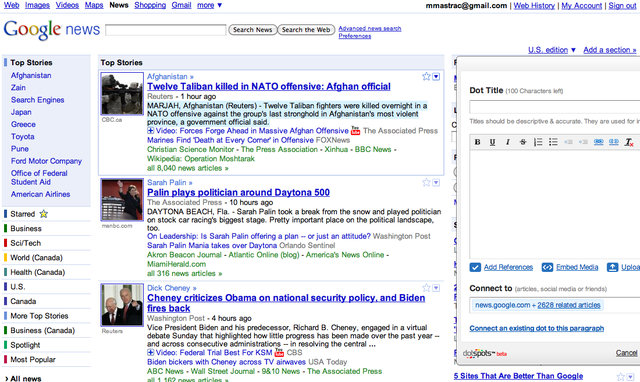Expand the Forces Forge Ahead video plus icon
Viewport: 640px width, 382px height.
(151, 131)
